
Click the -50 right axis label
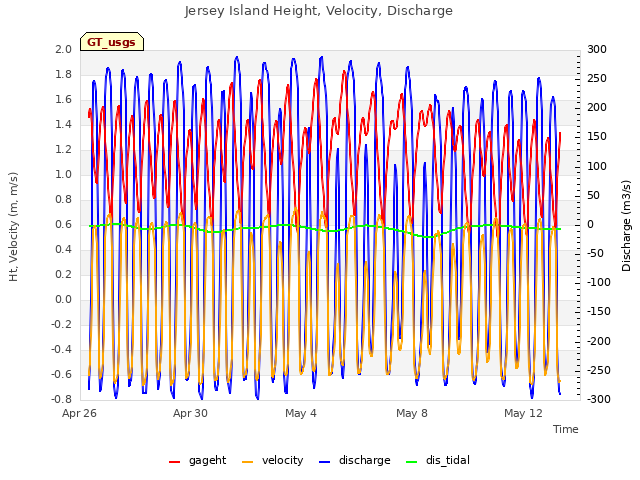pyautogui.click(x=596, y=253)
